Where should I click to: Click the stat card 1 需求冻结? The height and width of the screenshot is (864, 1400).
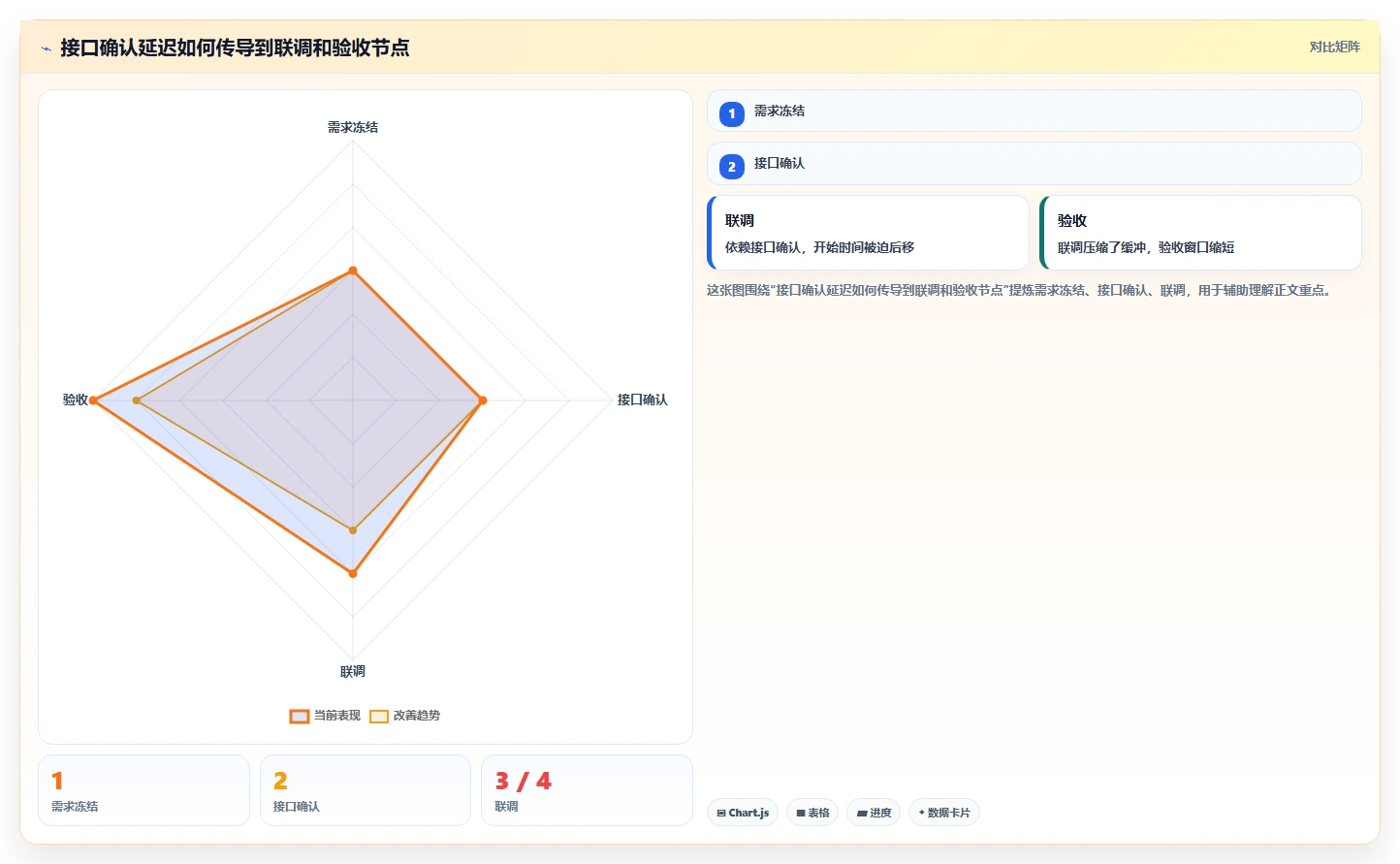(x=143, y=790)
